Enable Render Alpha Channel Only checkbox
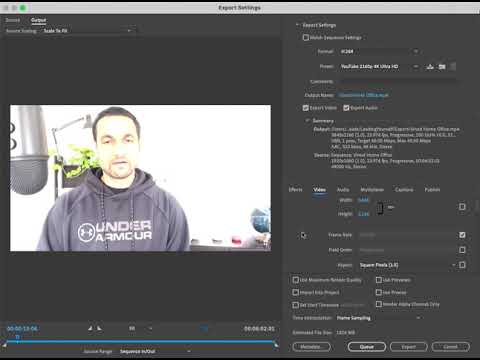Viewport: 480px width, 360px height. pyautogui.click(x=379, y=304)
